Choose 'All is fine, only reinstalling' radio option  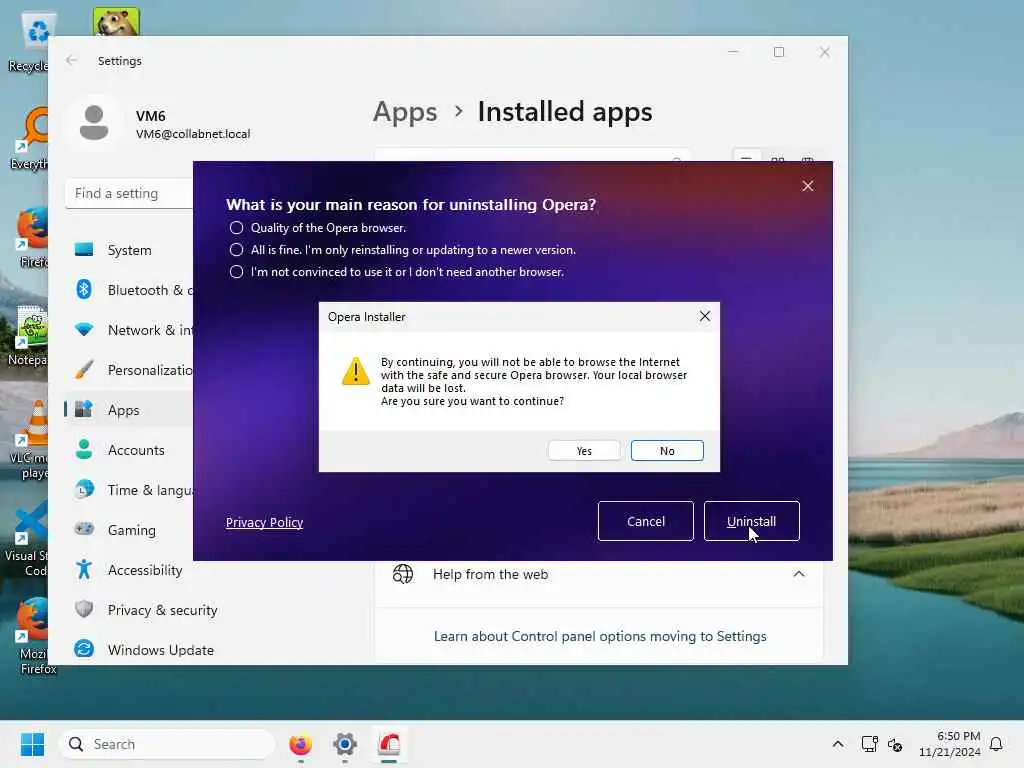click(236, 250)
